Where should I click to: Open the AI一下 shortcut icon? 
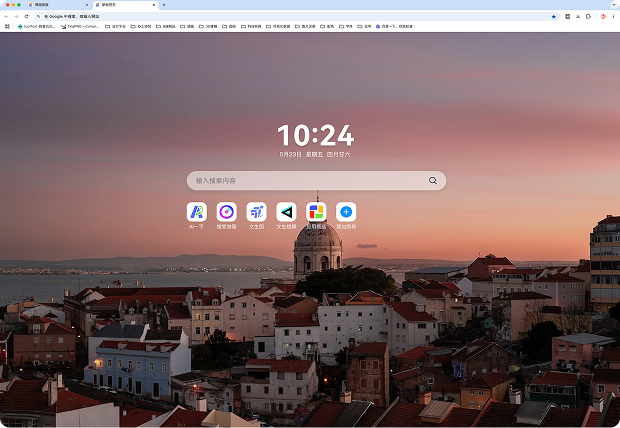197,212
